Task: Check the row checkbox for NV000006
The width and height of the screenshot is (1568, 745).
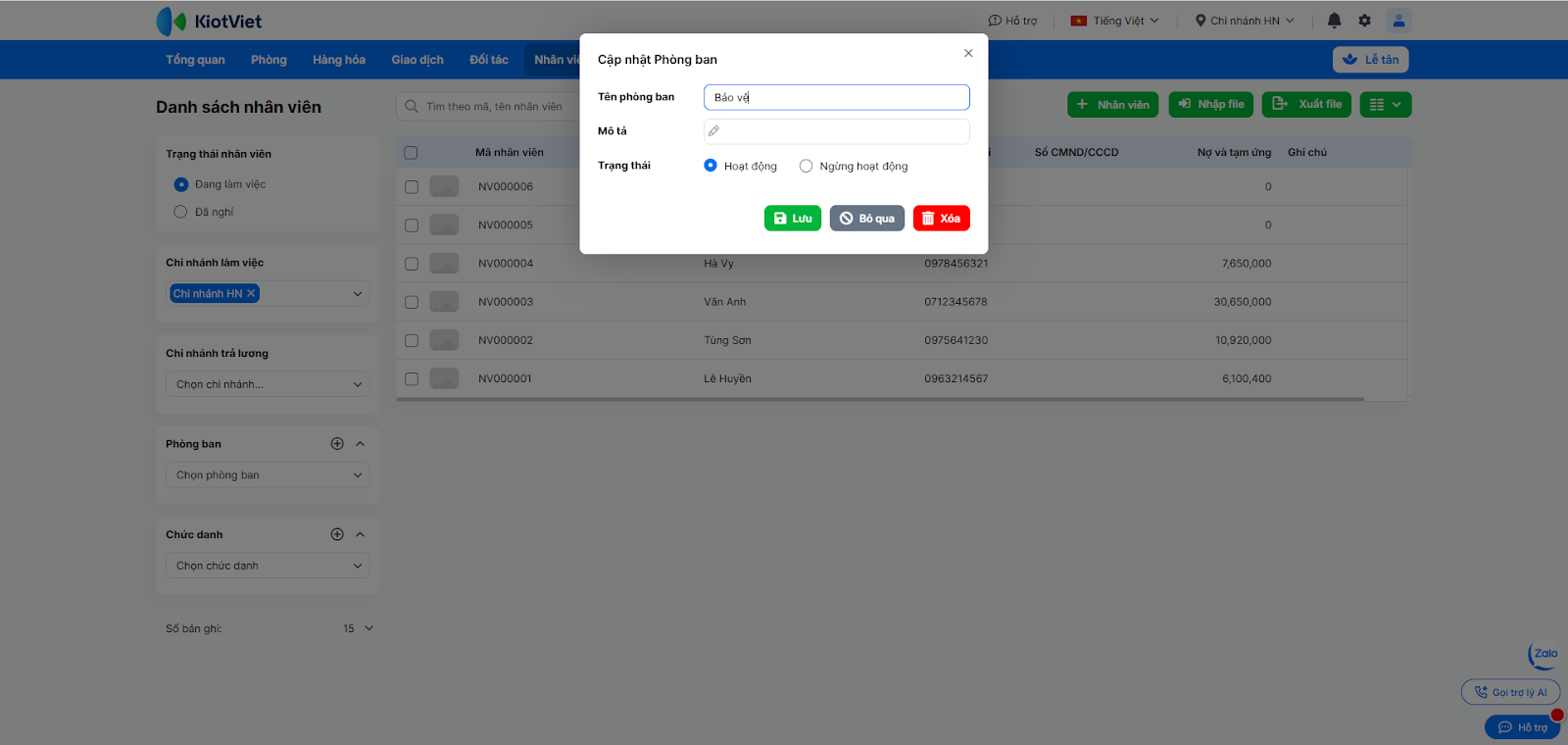Action: (x=412, y=187)
